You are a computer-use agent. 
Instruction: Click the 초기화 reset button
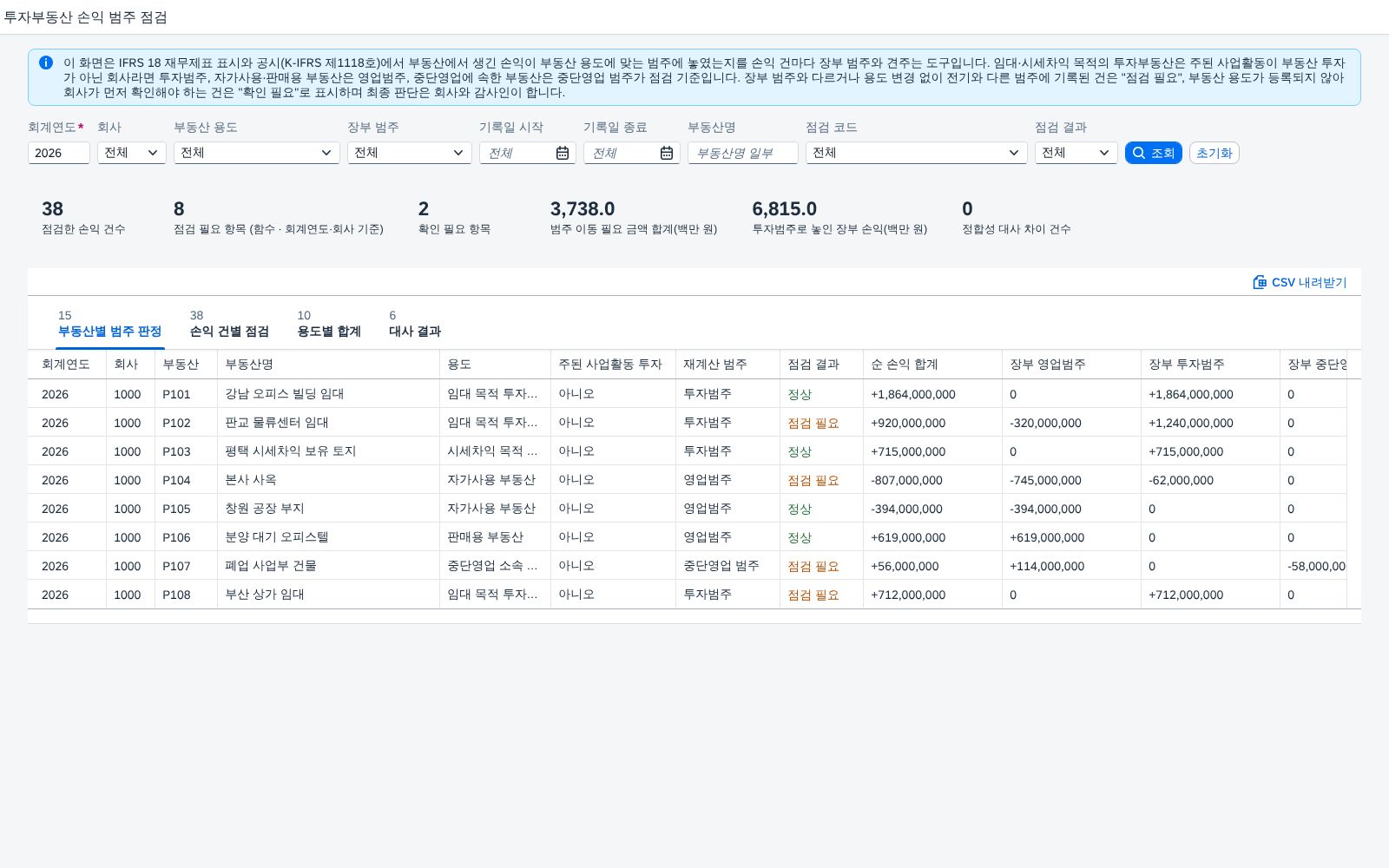click(x=1215, y=153)
